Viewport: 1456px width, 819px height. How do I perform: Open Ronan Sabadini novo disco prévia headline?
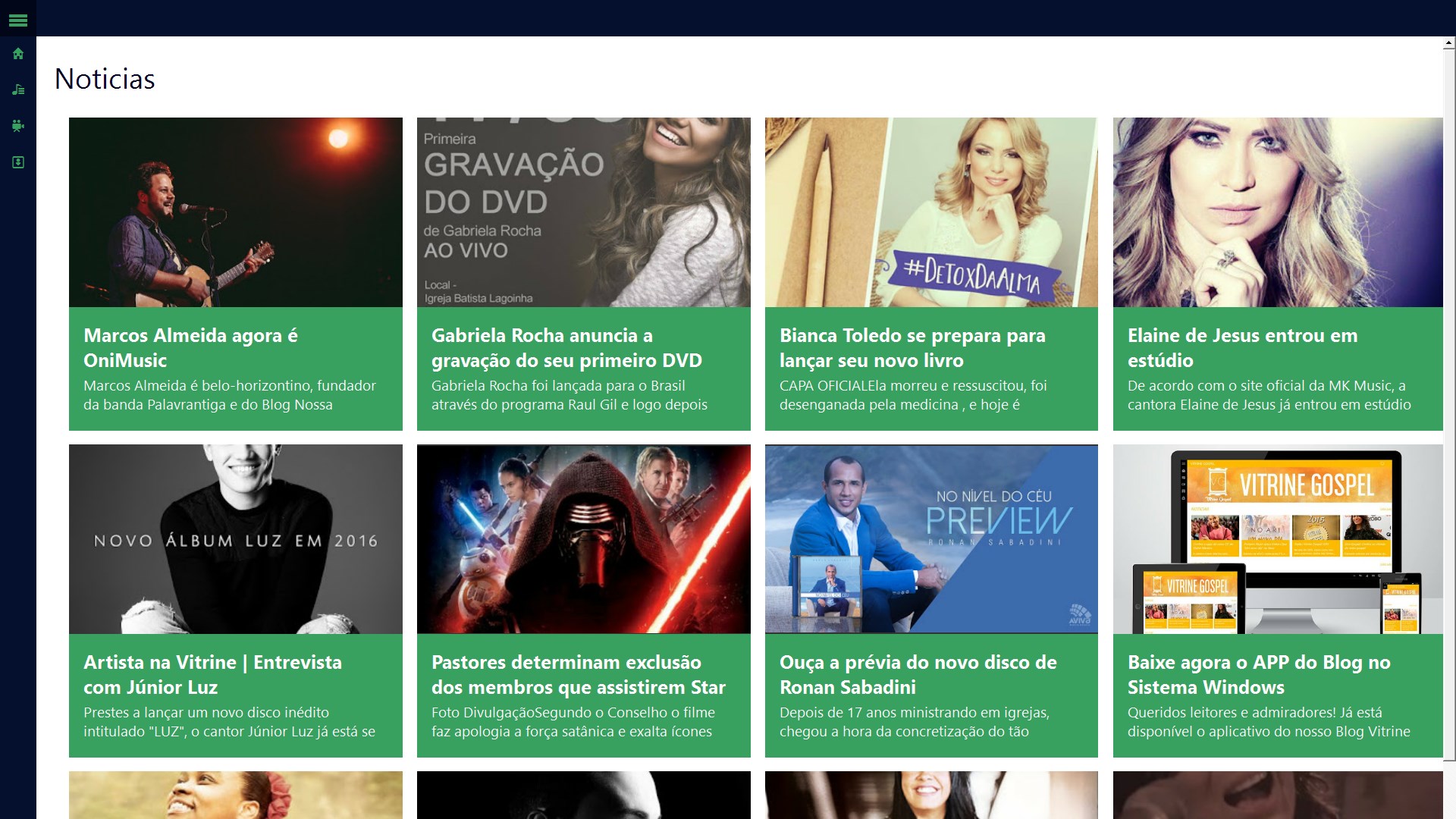click(x=918, y=674)
